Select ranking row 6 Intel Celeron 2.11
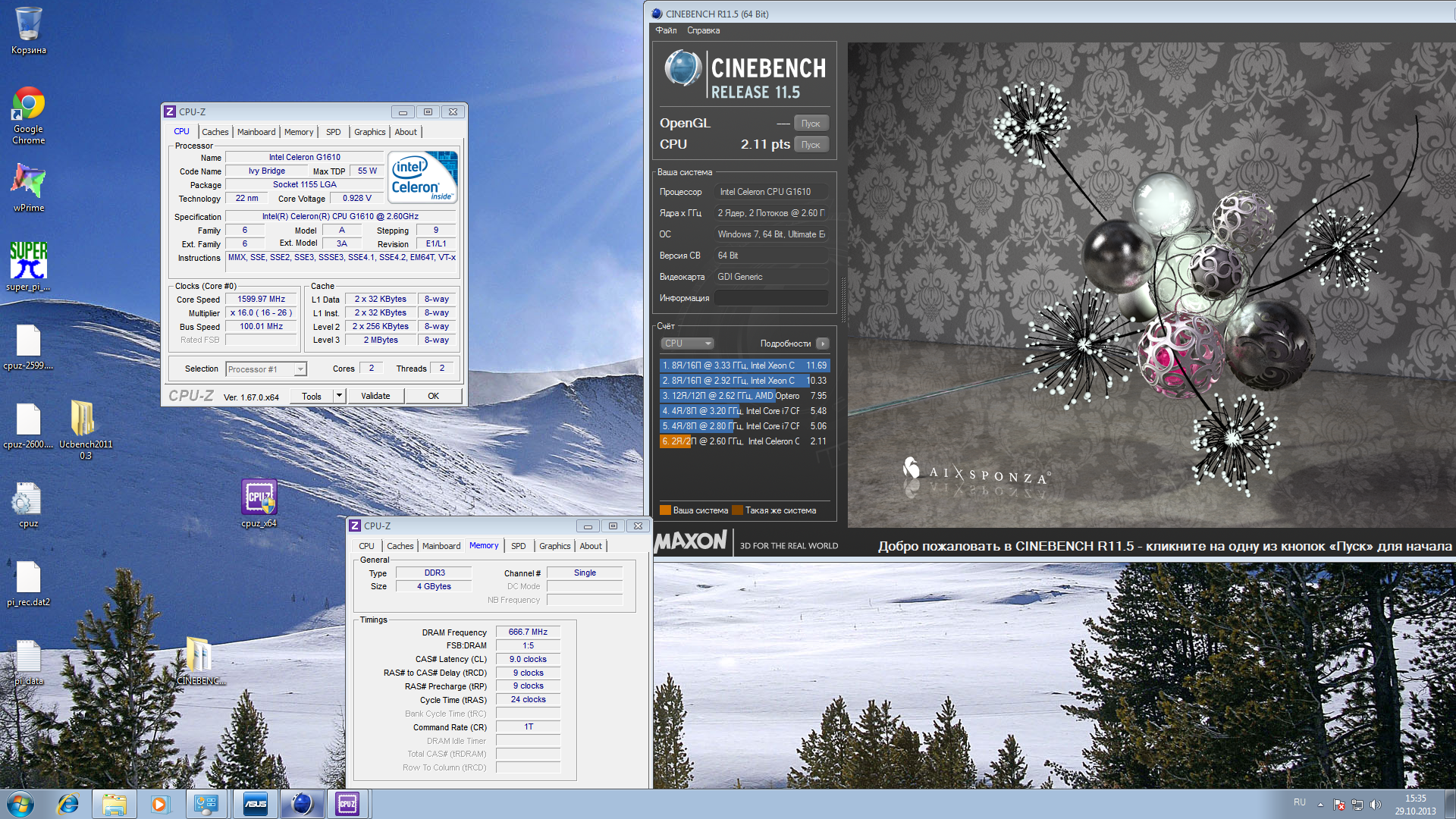Image resolution: width=1456 pixels, height=819 pixels. (744, 441)
